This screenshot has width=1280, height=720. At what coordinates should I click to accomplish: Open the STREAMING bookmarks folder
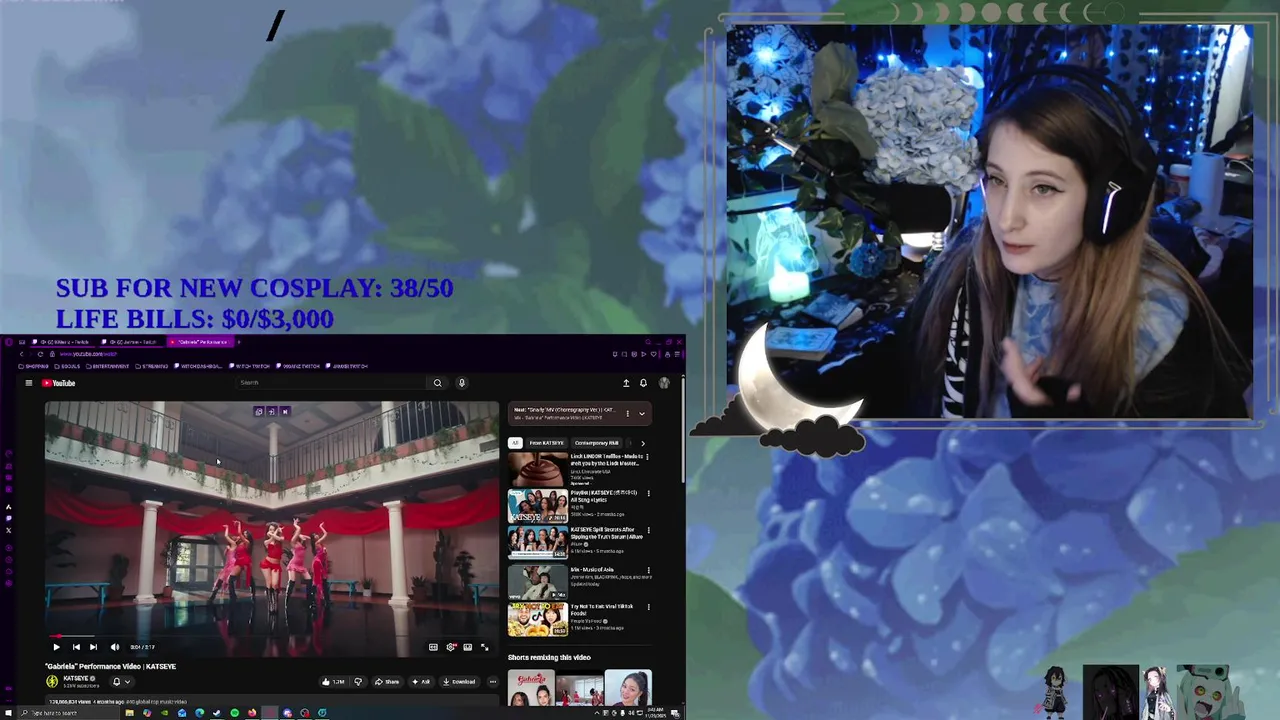click(151, 366)
